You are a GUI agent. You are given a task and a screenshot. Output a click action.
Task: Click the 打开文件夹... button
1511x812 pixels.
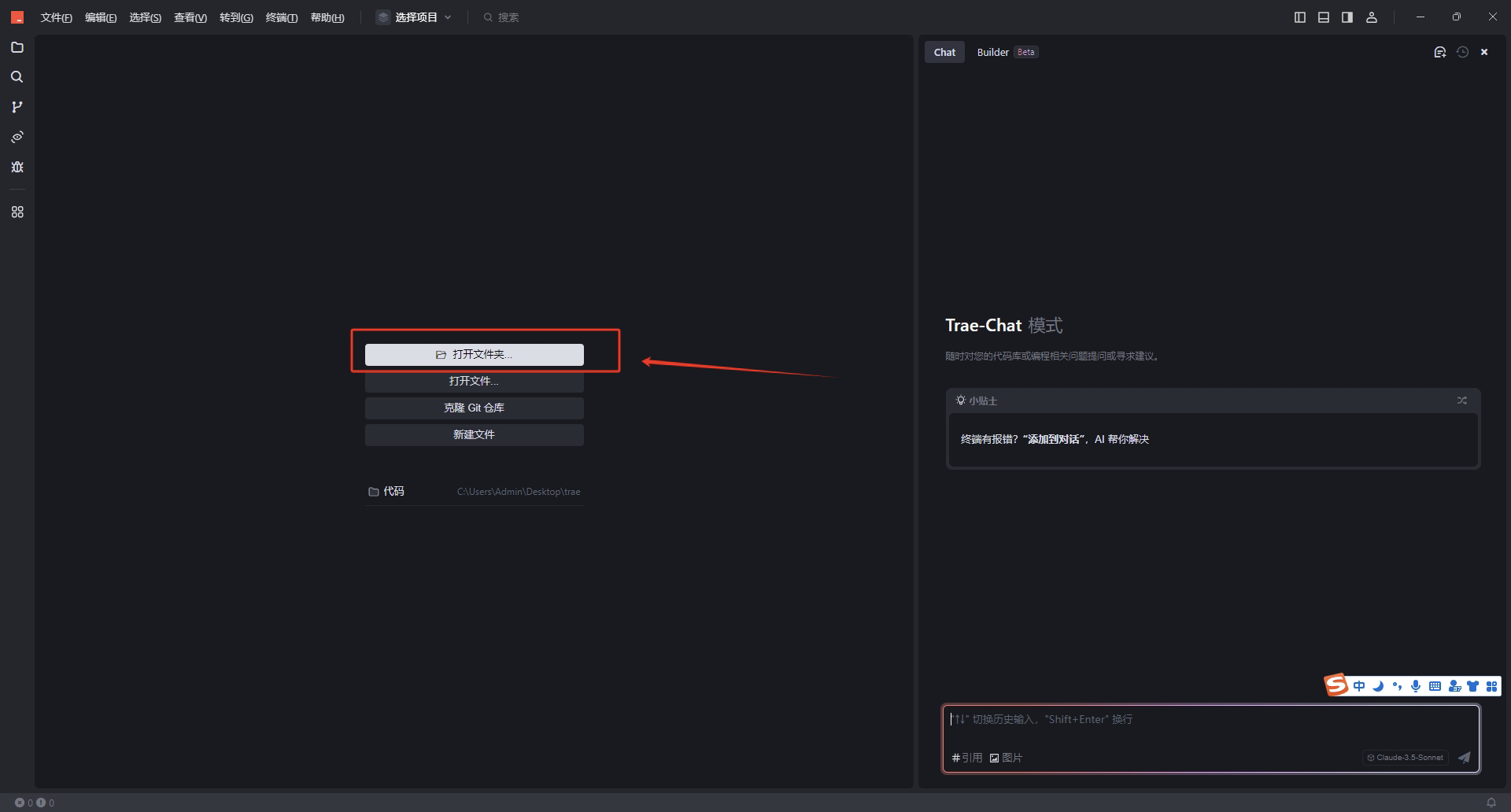point(475,355)
